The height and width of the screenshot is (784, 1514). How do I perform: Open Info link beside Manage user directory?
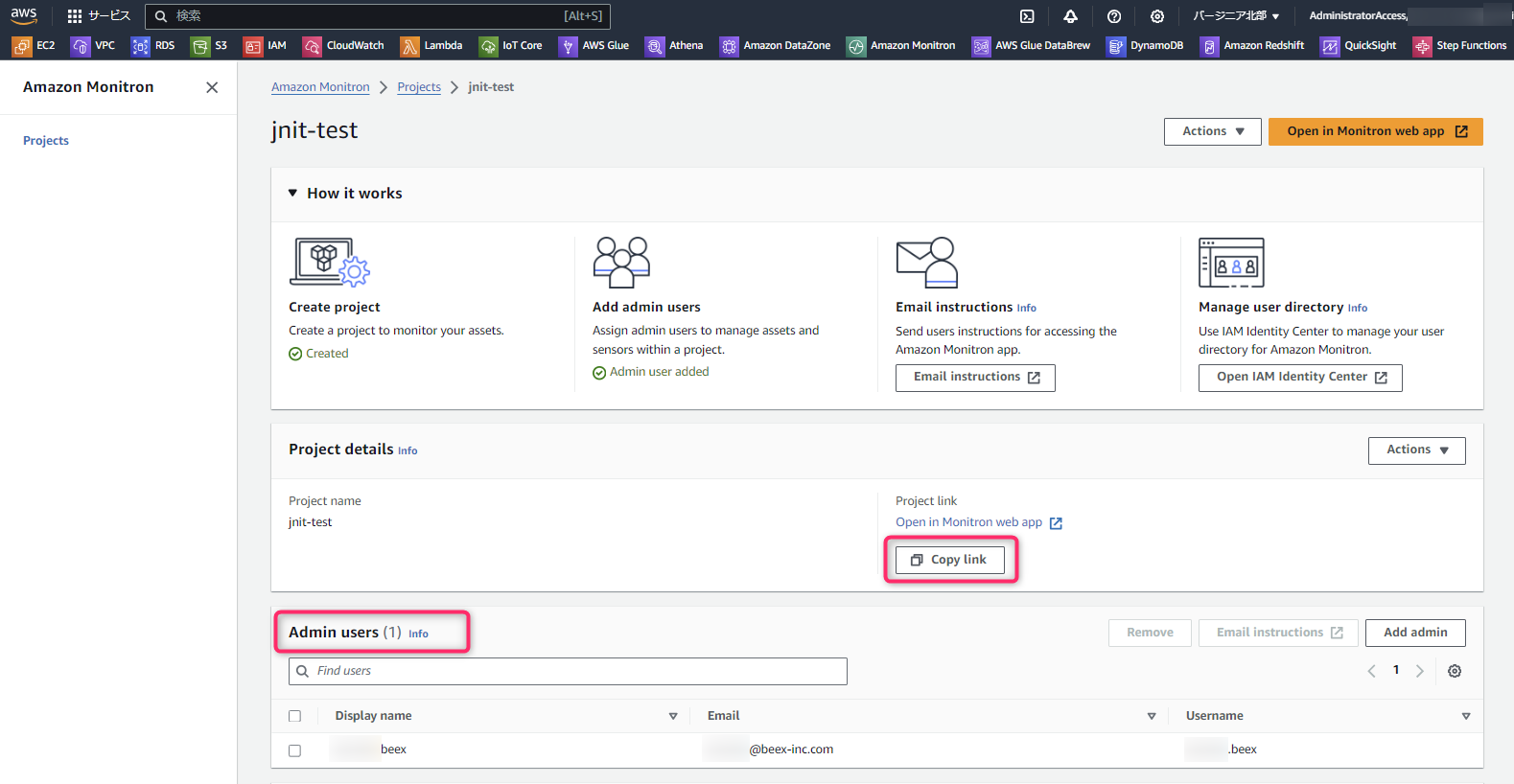(1358, 309)
